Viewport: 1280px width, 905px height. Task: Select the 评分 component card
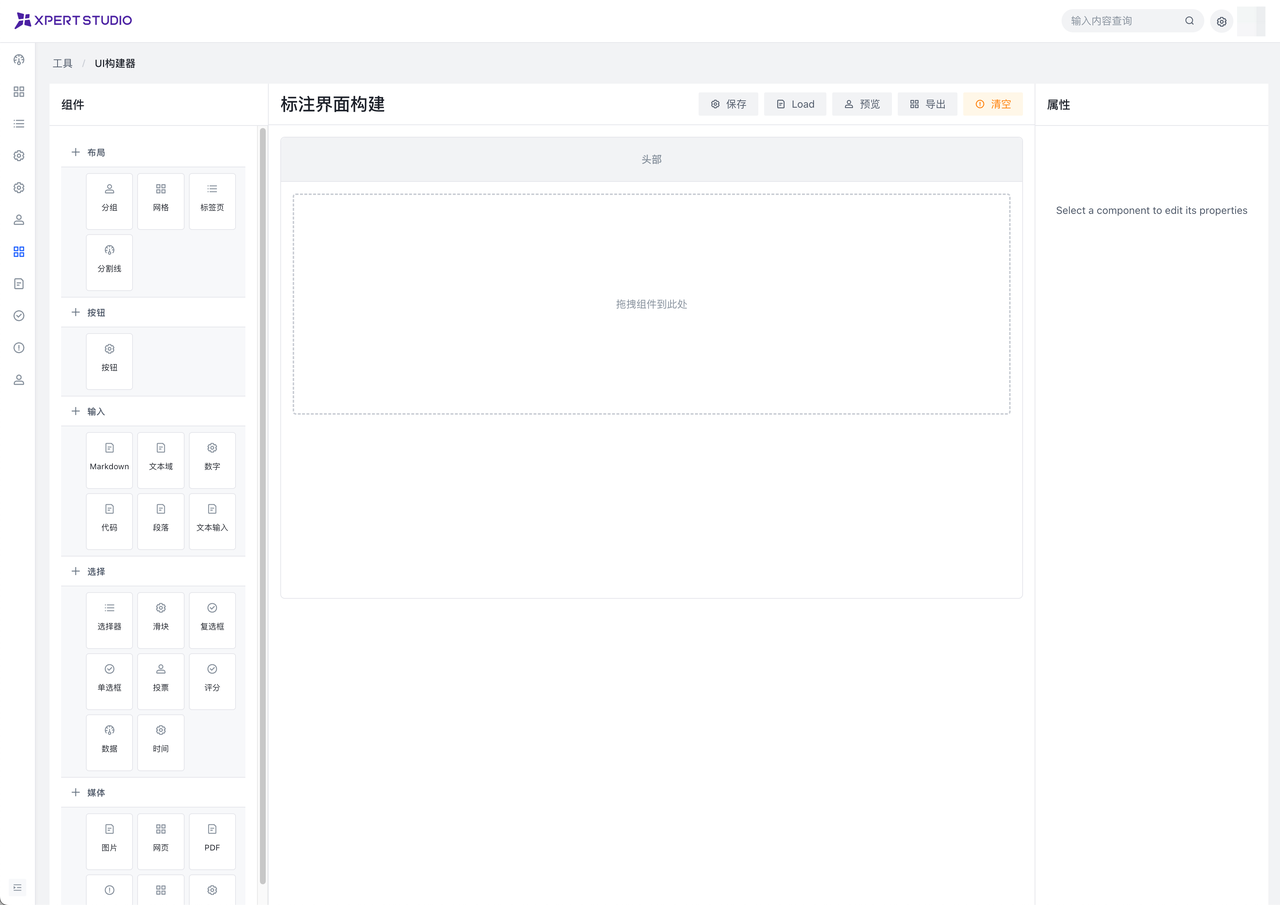212,681
